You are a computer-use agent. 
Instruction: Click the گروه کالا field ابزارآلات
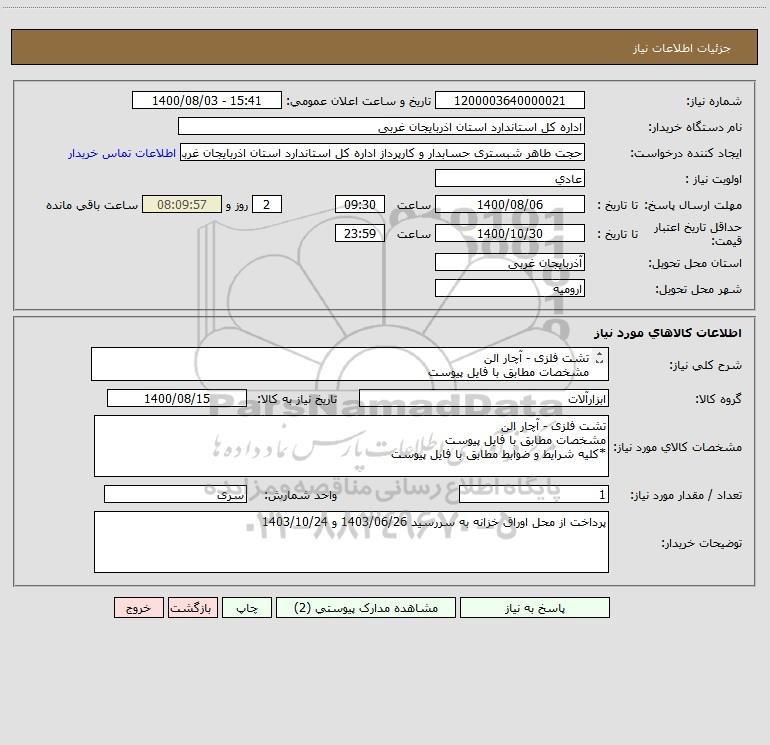point(484,398)
